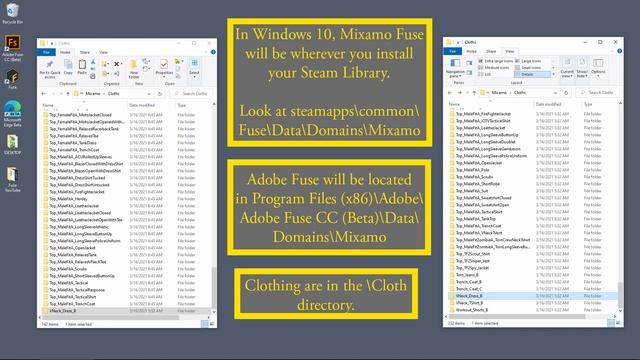Choose Medium icons layout

(493, 68)
